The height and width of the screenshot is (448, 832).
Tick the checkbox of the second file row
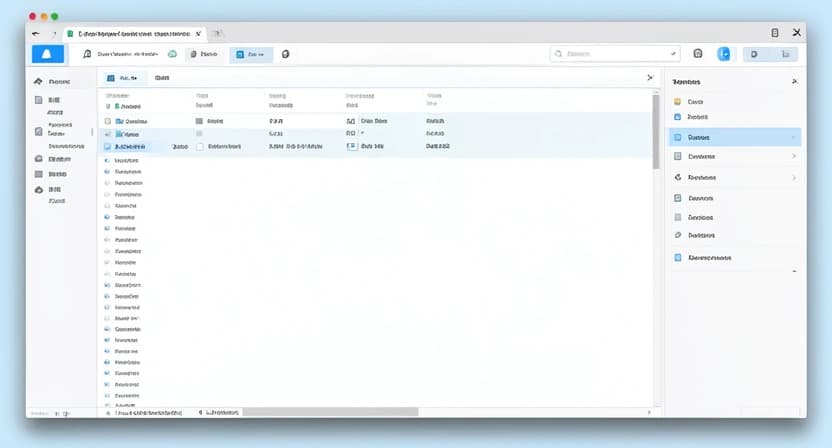(x=108, y=134)
